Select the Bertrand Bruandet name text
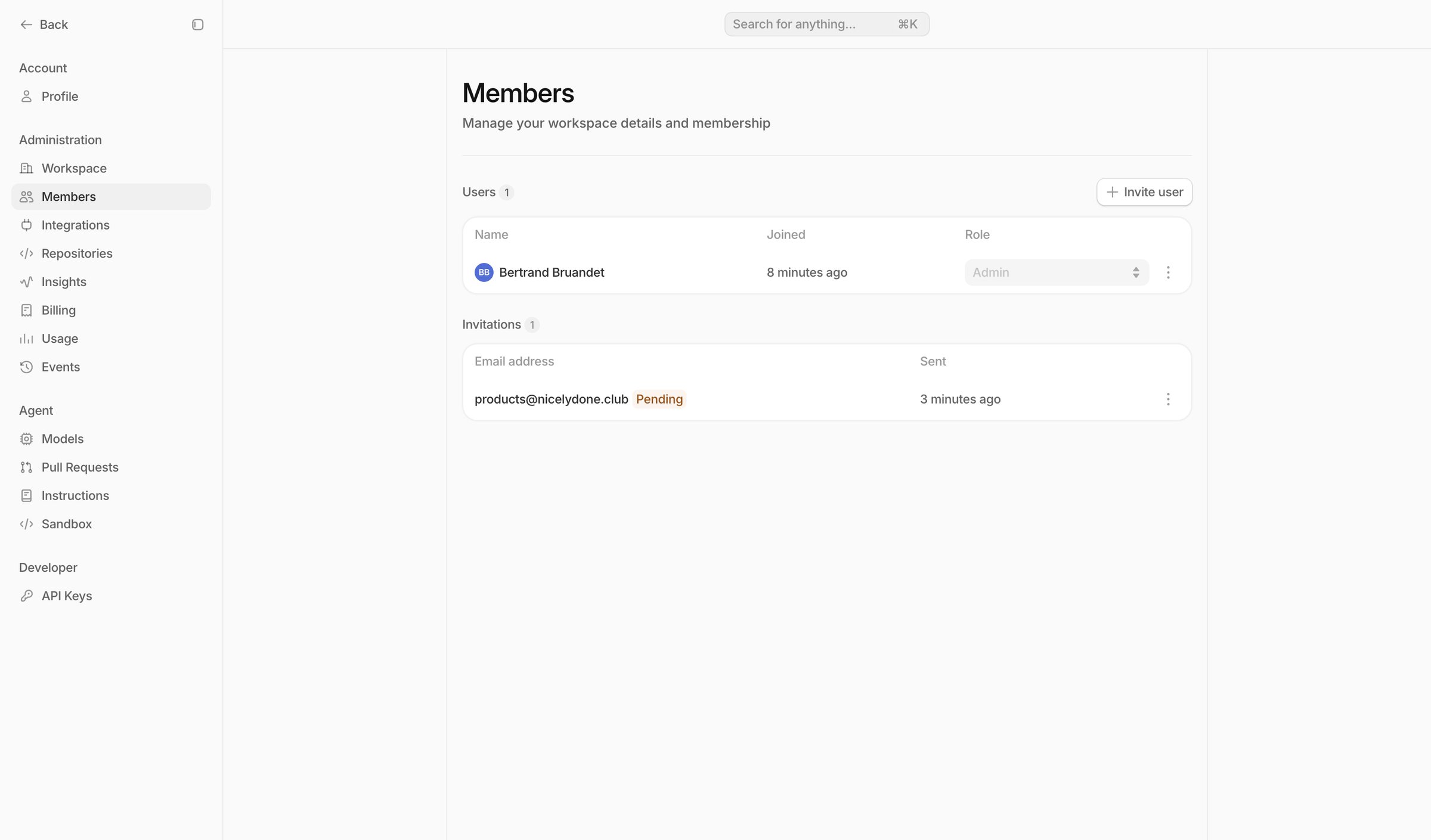The width and height of the screenshot is (1431, 840). point(552,272)
